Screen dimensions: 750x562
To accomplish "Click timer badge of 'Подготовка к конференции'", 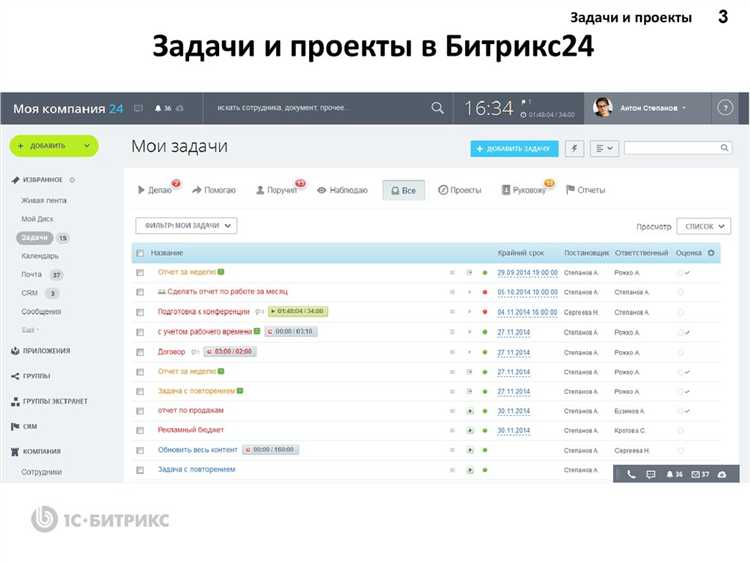I will [298, 311].
